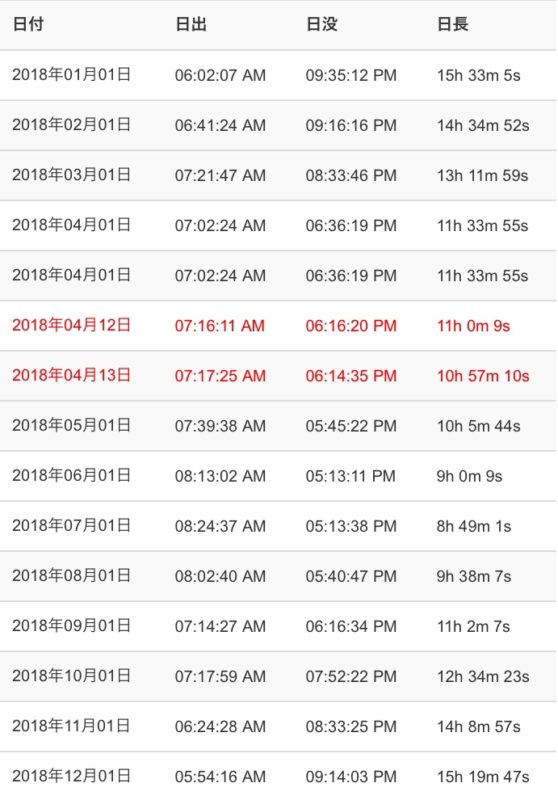Image resolution: width=558 pixels, height=800 pixels.
Task: Click sunrise time 08:13:02 AM
Action: click(x=220, y=476)
